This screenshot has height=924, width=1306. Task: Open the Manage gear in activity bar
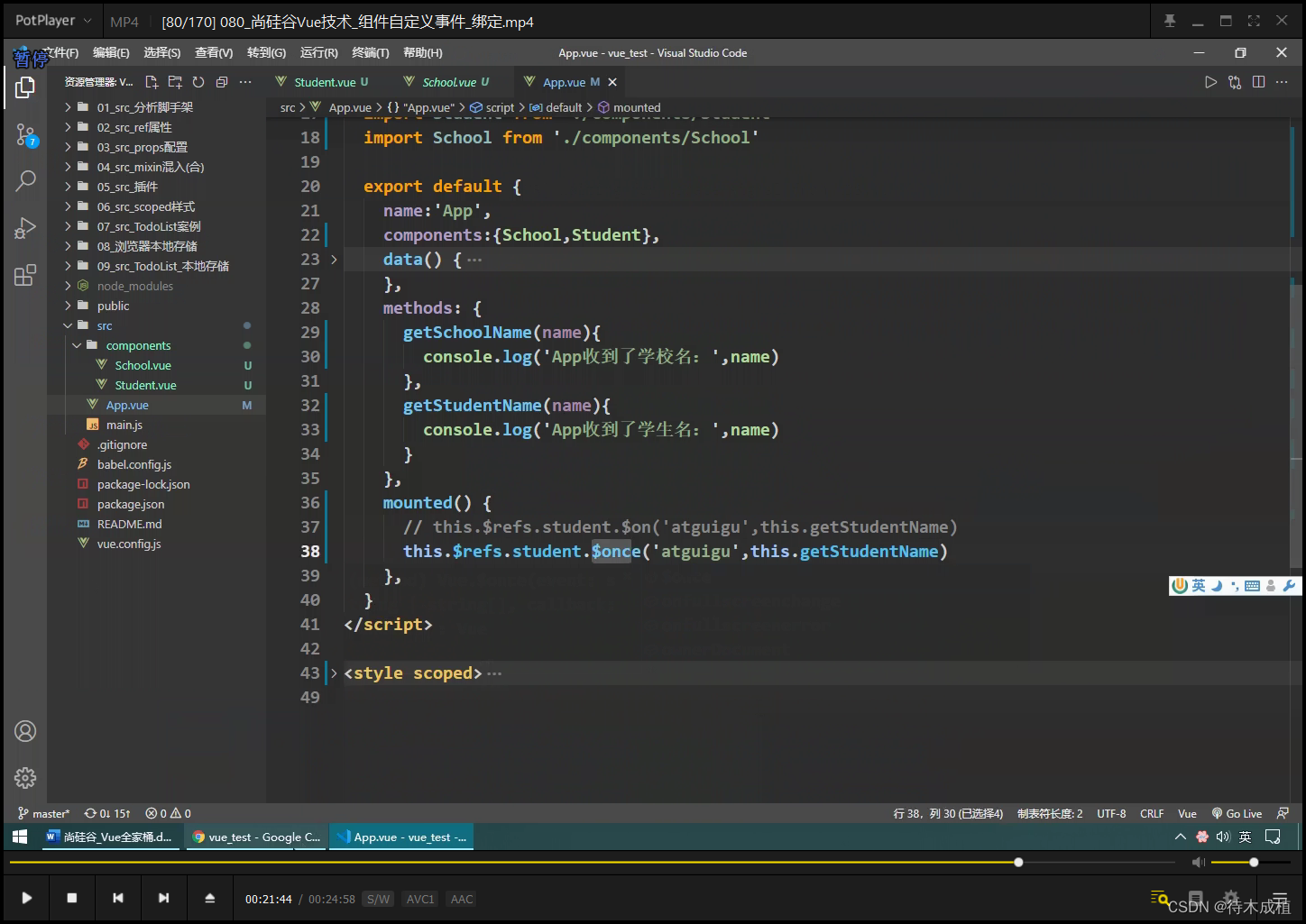(25, 777)
